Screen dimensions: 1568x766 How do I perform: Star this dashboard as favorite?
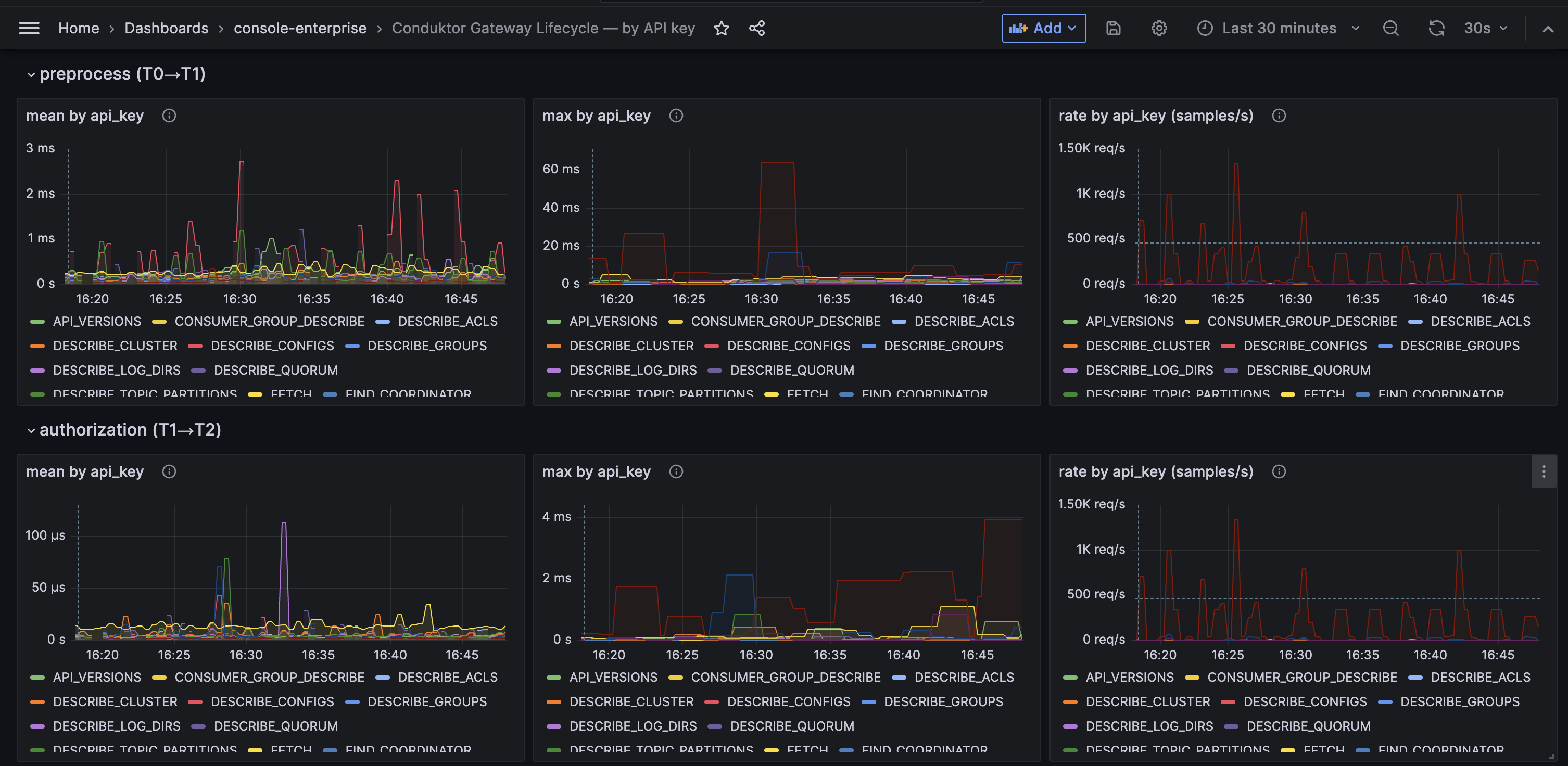click(722, 28)
